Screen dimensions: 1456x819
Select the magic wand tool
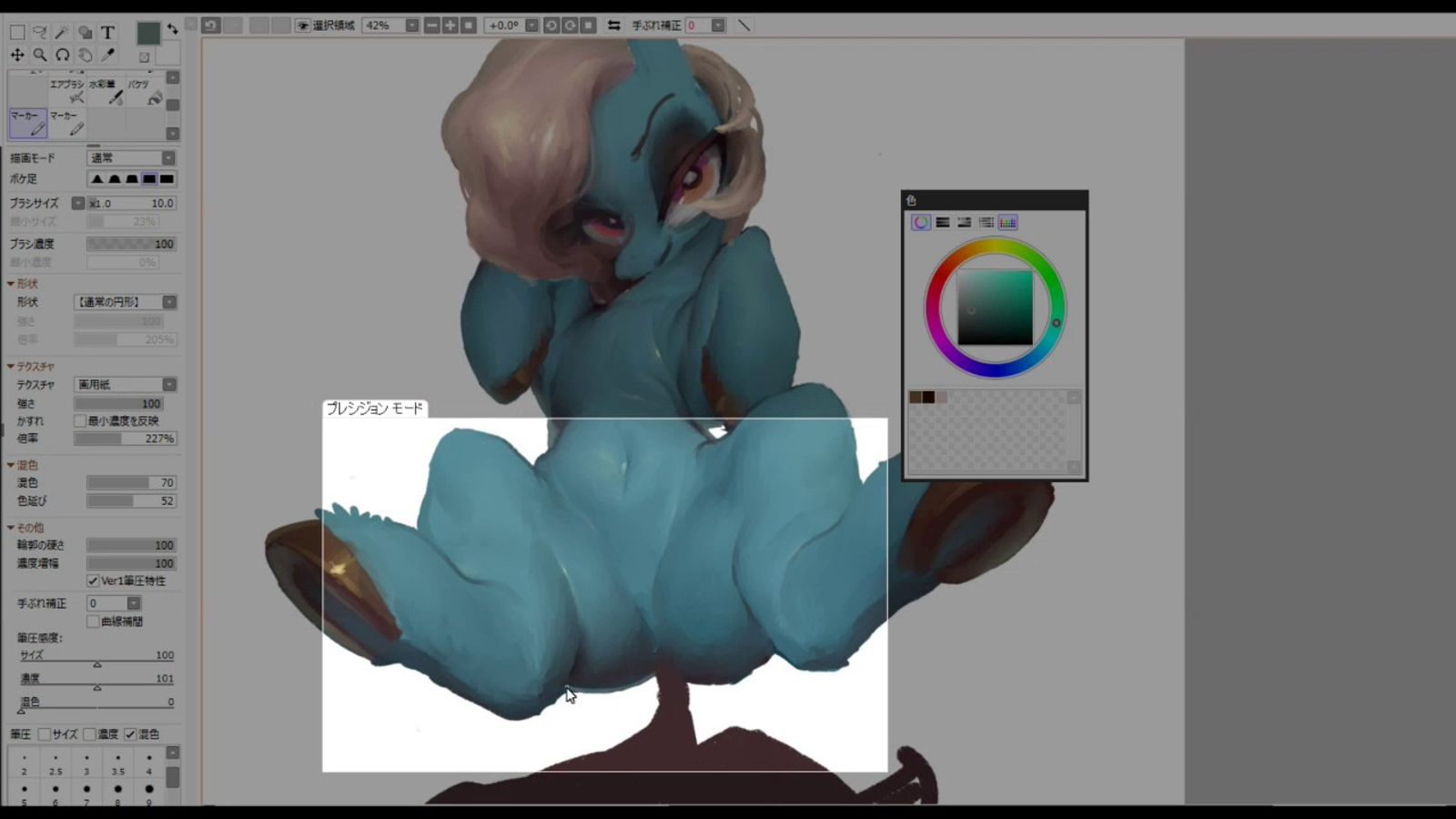(x=62, y=33)
